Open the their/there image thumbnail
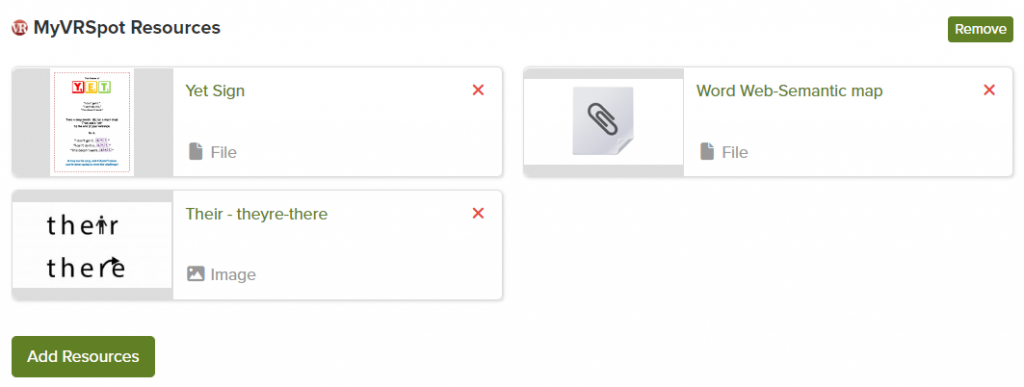The width and height of the screenshot is (1024, 387). point(92,245)
